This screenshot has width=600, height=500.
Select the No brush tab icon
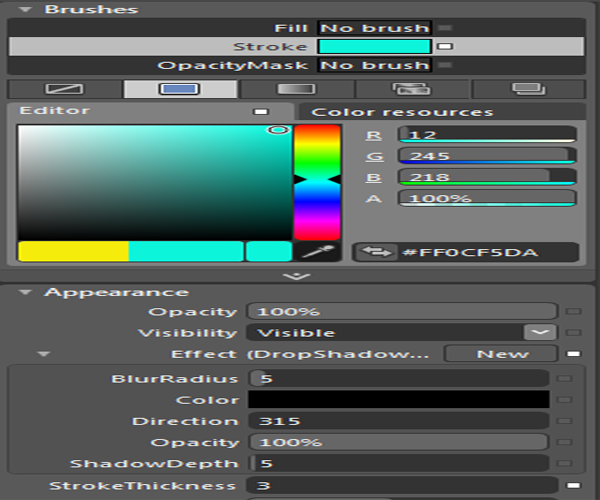64,89
